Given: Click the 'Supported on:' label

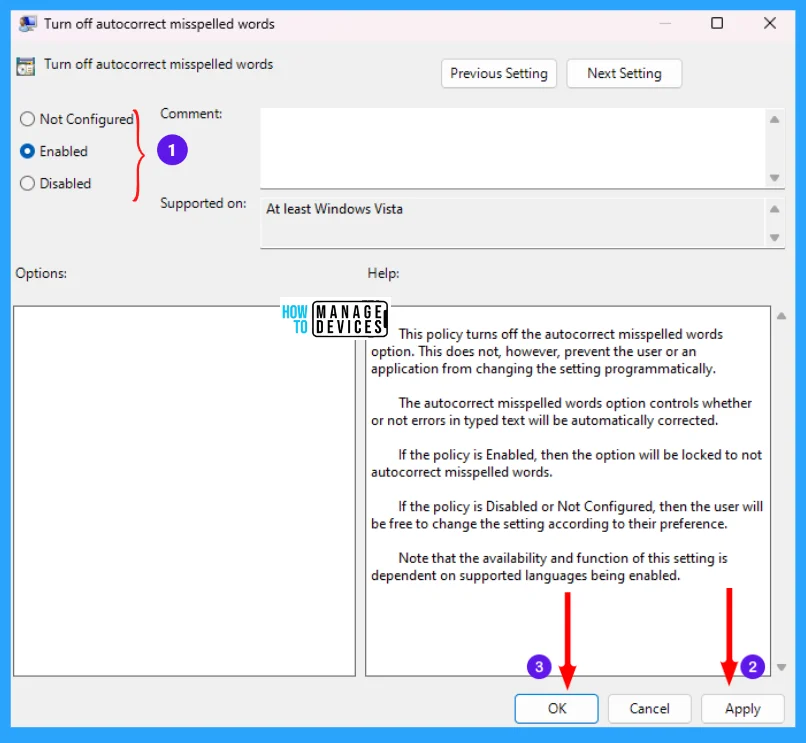Looking at the screenshot, I should (x=204, y=204).
